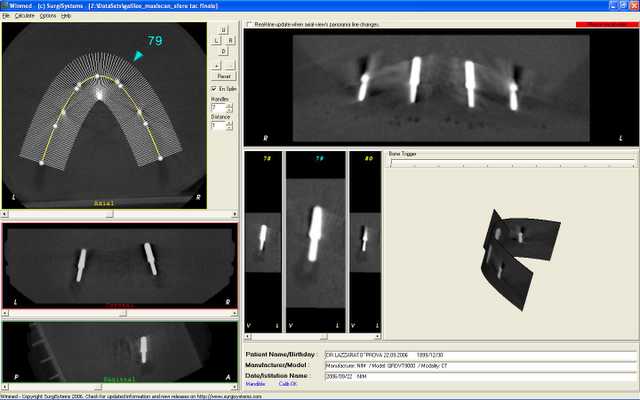The width and height of the screenshot is (640, 400).
Task: Click the Reset button
Action: point(223,76)
